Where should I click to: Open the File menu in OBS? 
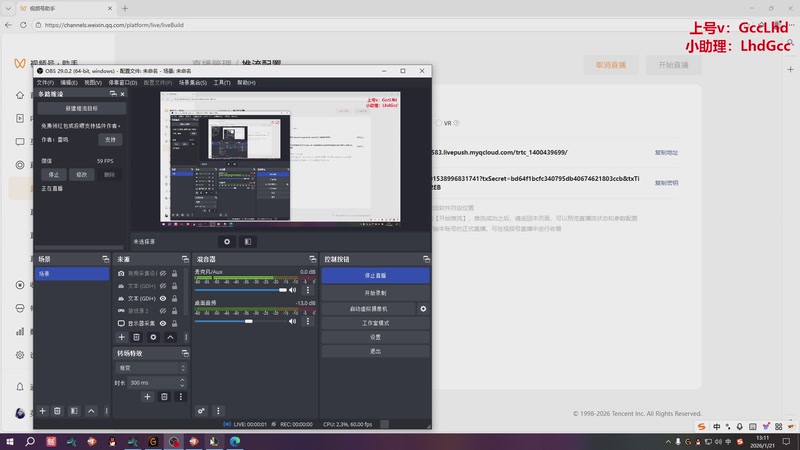pyautogui.click(x=45, y=83)
